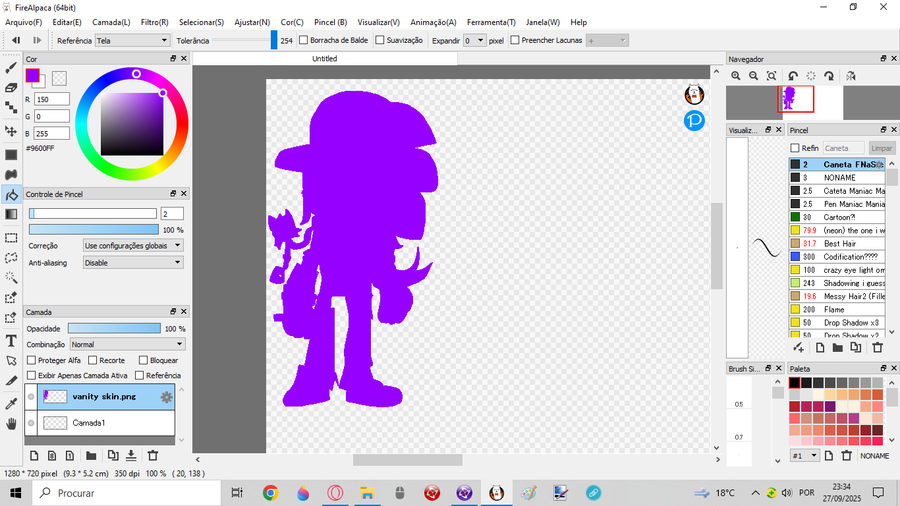Select the Flame brush
Viewport: 900px width, 506px height.
coord(837,310)
